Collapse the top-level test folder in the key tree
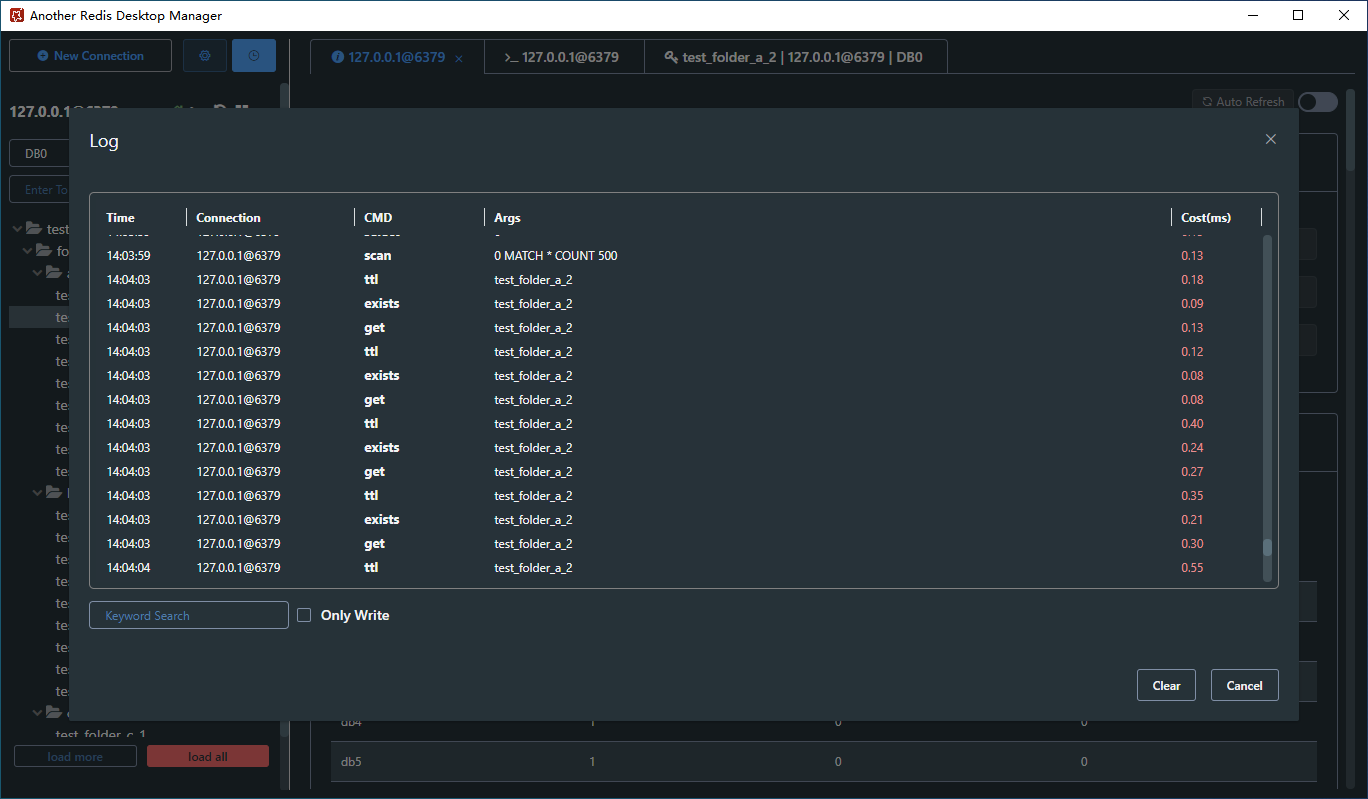Screen dimensions: 1368x799 click(x=17, y=229)
